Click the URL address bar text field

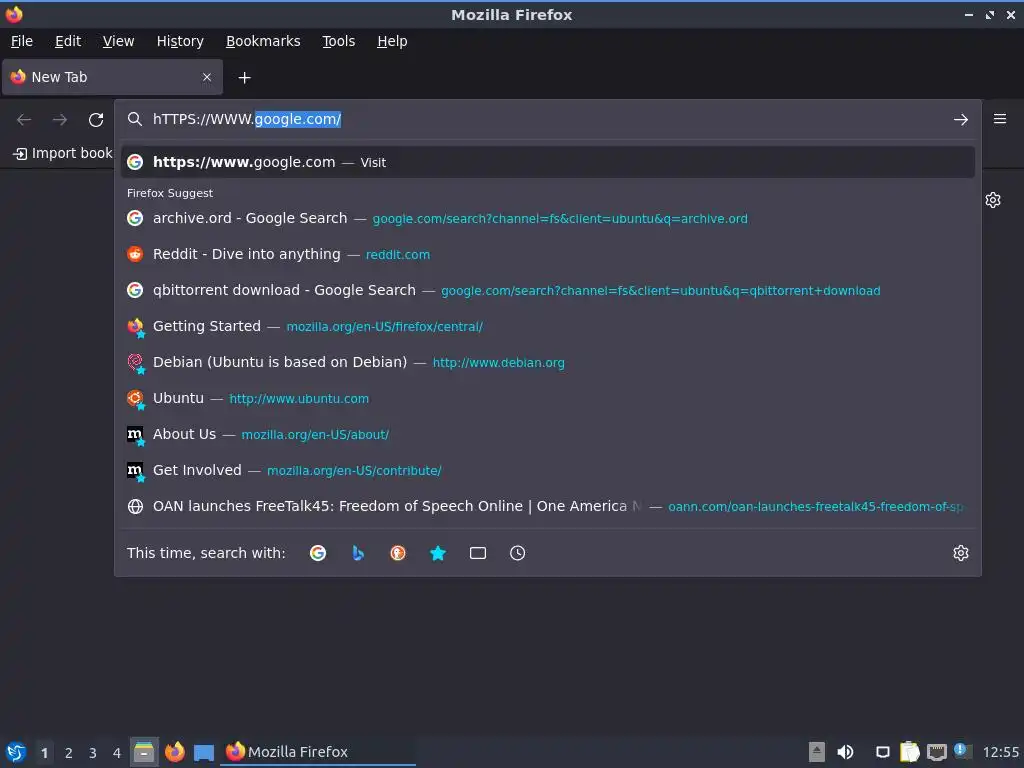click(x=549, y=119)
